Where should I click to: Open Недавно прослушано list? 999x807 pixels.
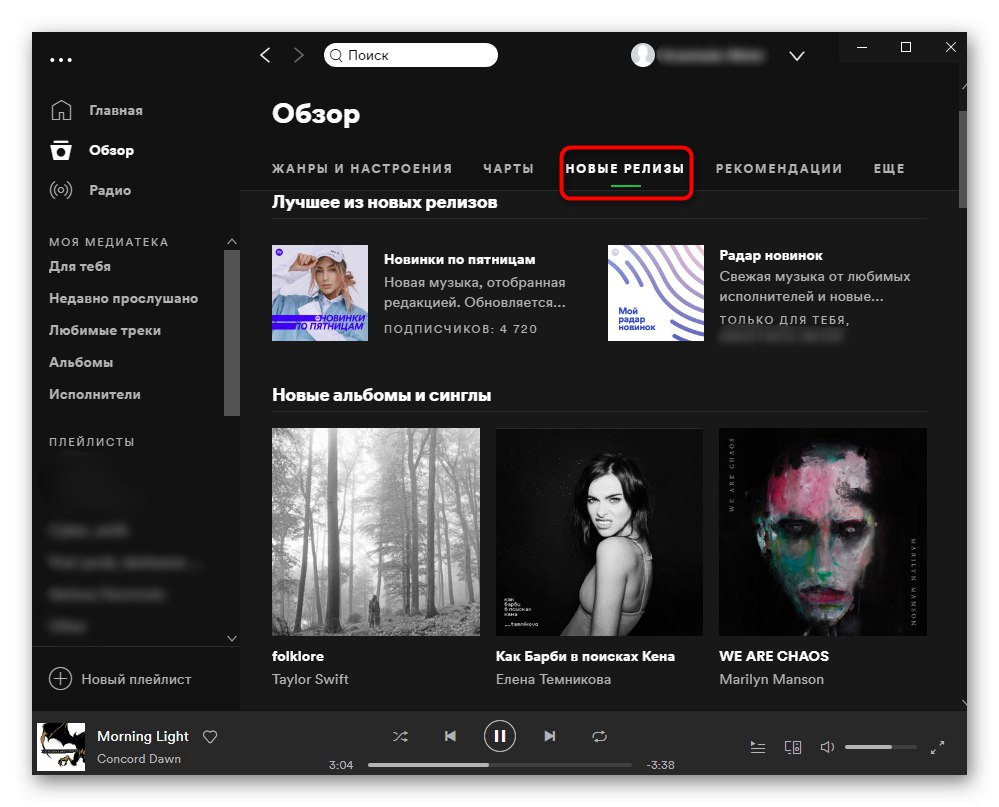pos(124,298)
